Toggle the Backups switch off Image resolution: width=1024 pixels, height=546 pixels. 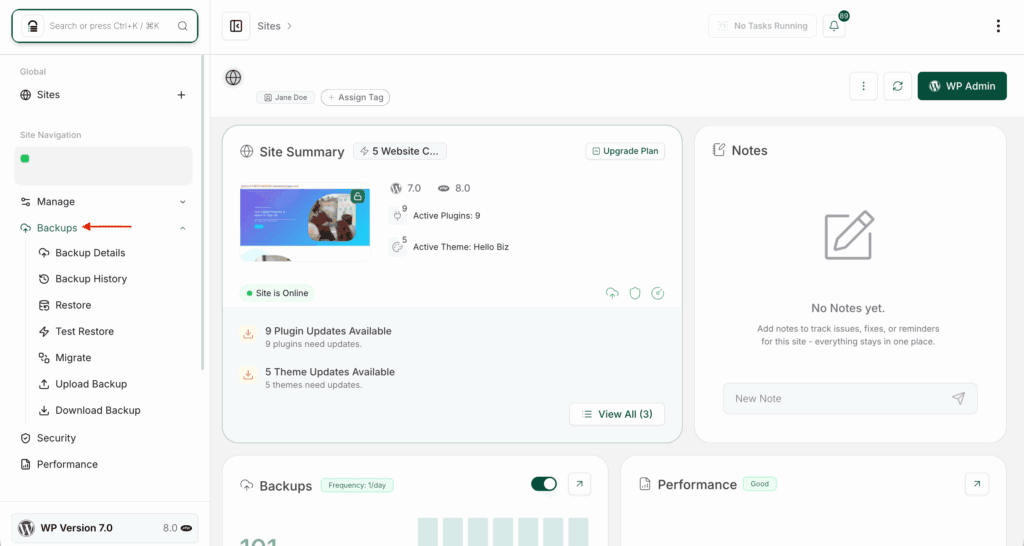[543, 484]
